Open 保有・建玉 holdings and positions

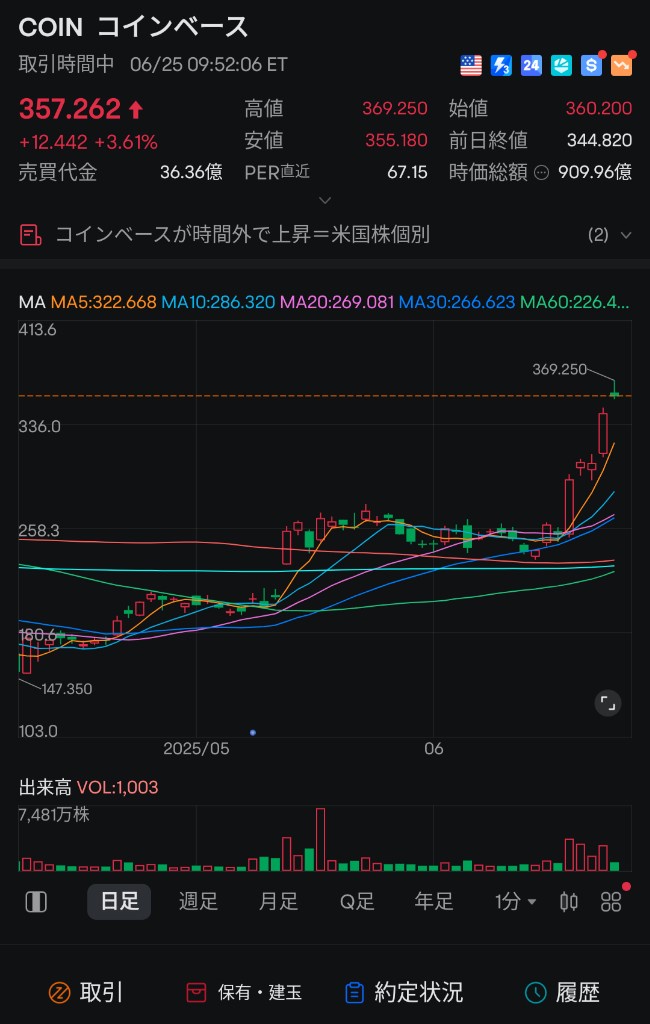point(244,993)
